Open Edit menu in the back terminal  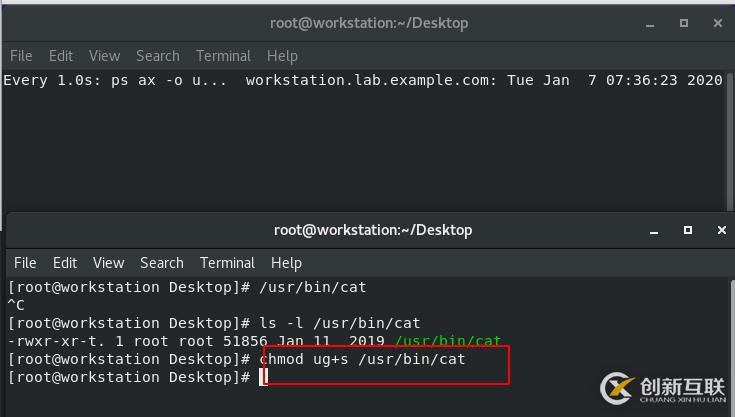pyautogui.click(x=61, y=56)
